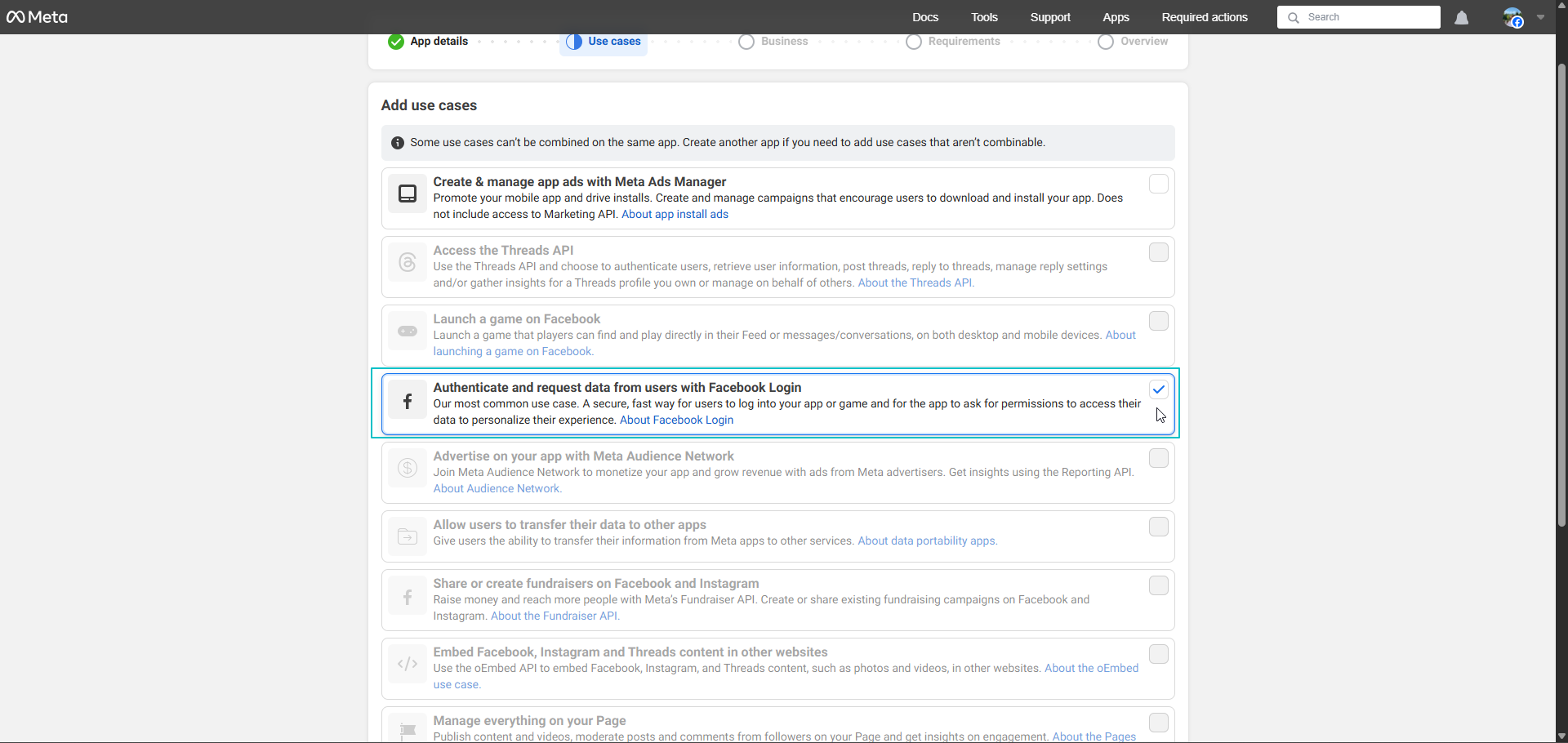
Task: Click the Threads API icon
Action: pyautogui.click(x=408, y=263)
